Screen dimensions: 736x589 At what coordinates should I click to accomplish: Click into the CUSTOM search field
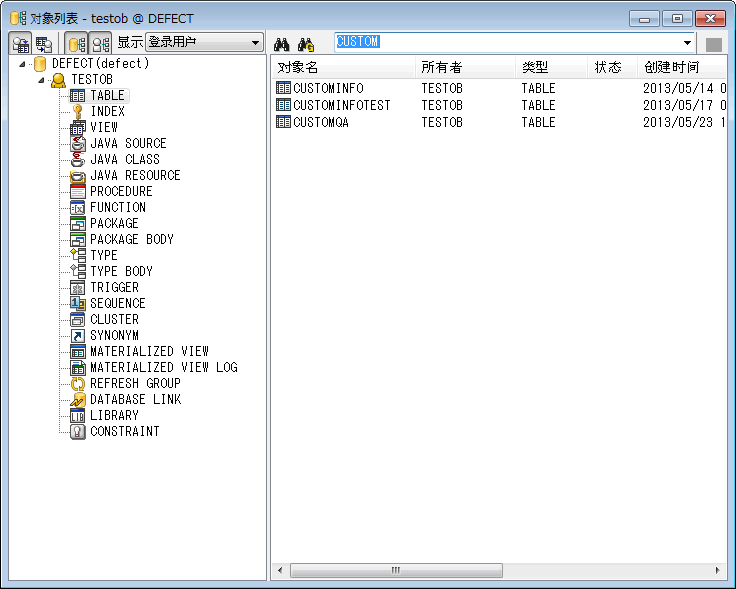click(507, 42)
